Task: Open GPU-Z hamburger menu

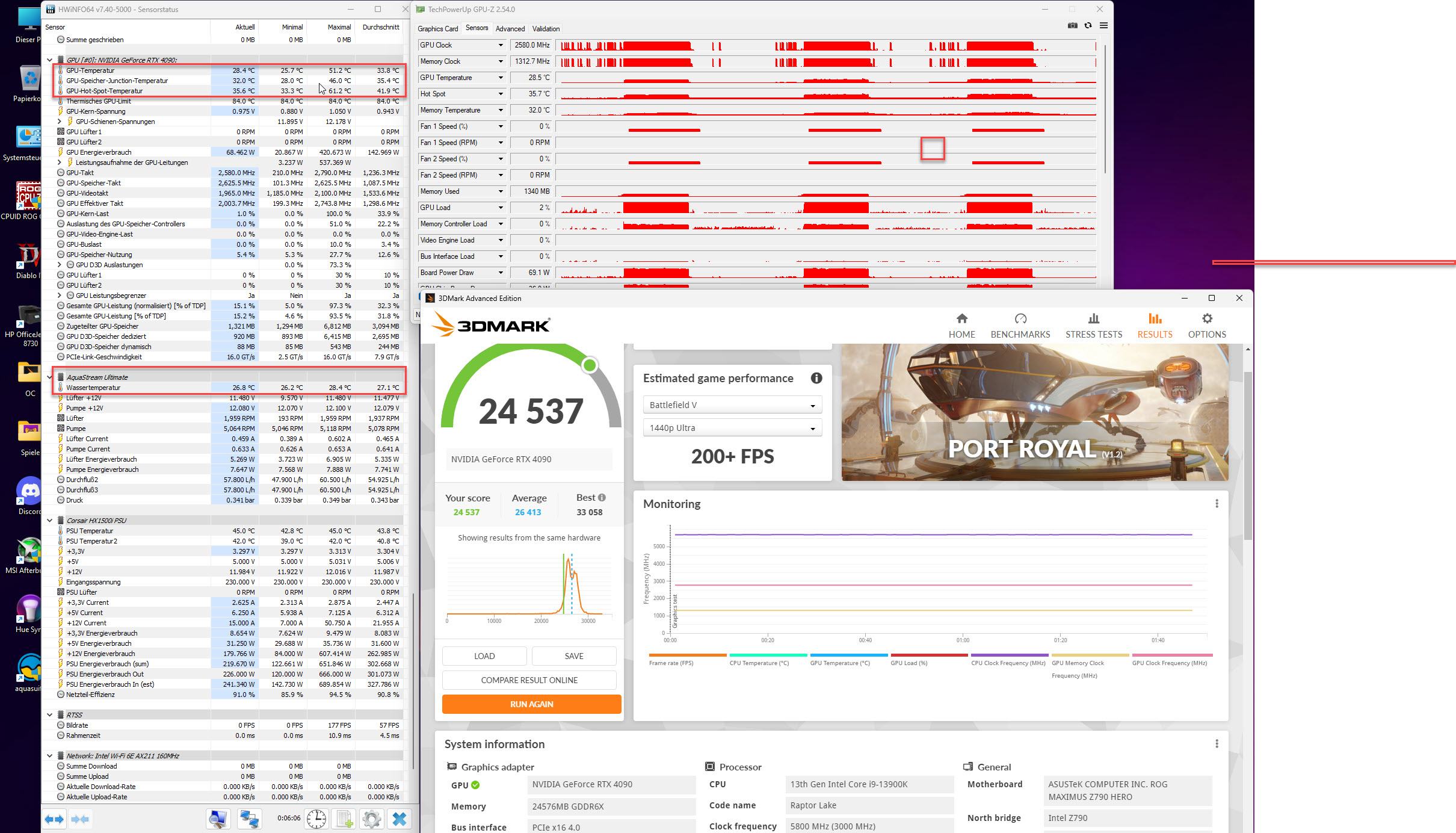Action: [x=1103, y=25]
